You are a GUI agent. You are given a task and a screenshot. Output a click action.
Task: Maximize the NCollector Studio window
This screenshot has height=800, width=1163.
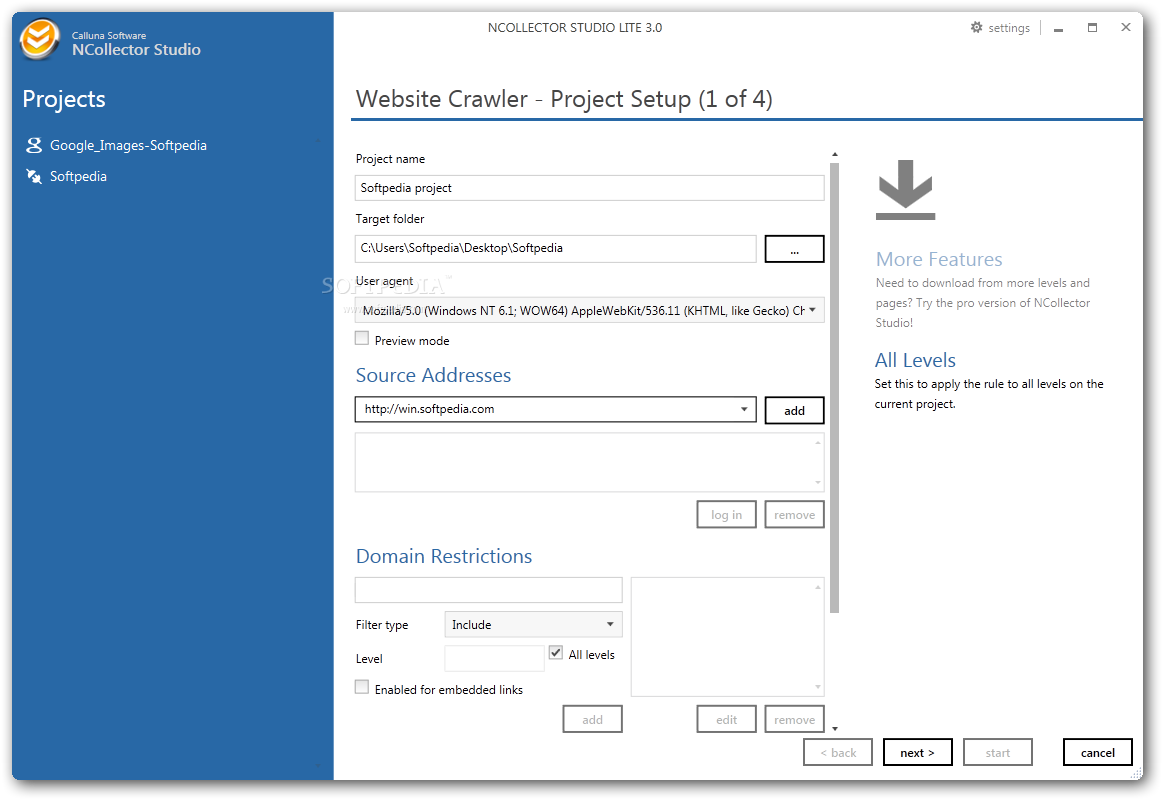tap(1093, 28)
